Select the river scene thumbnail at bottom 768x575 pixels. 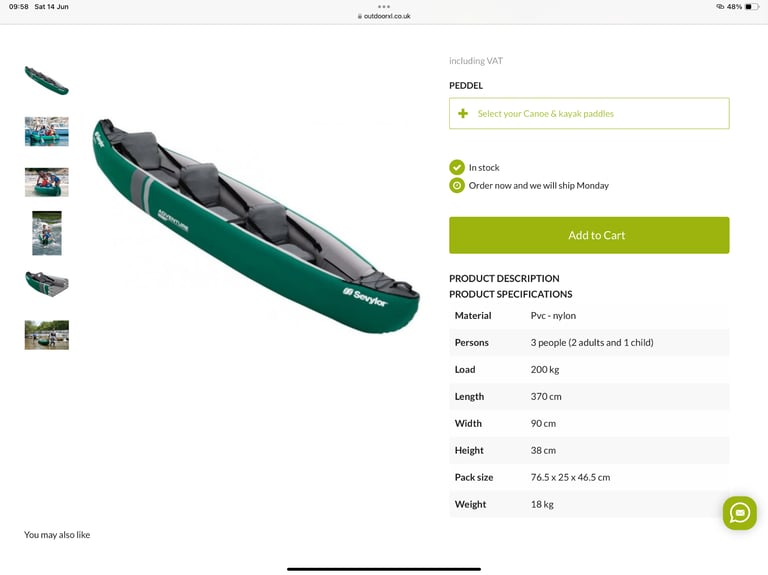[x=47, y=335]
